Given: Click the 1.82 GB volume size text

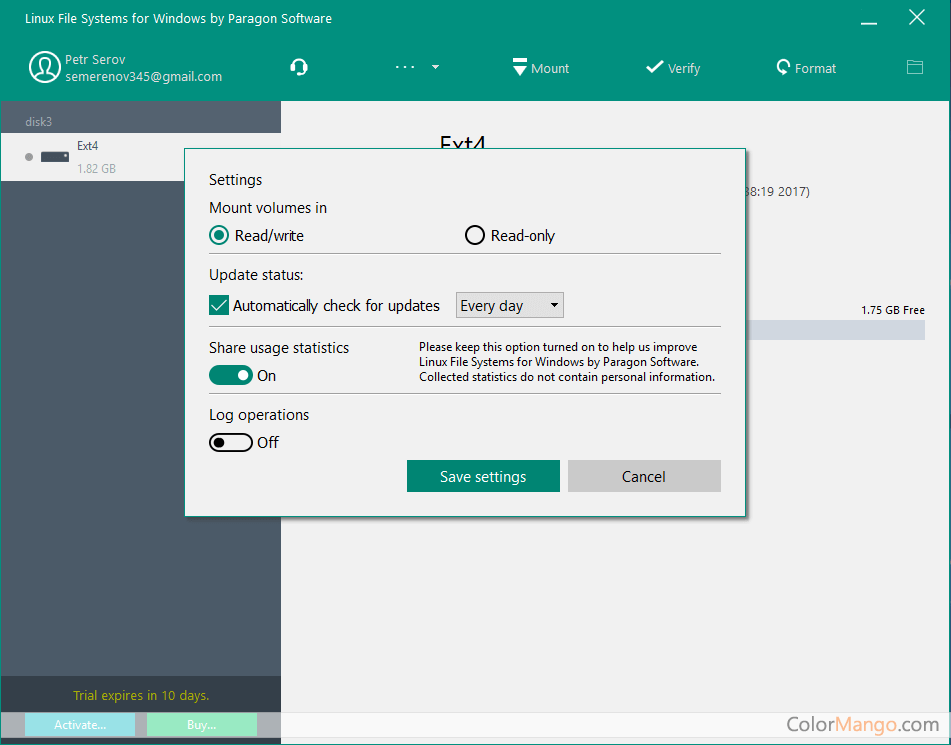Looking at the screenshot, I should (x=96, y=169).
